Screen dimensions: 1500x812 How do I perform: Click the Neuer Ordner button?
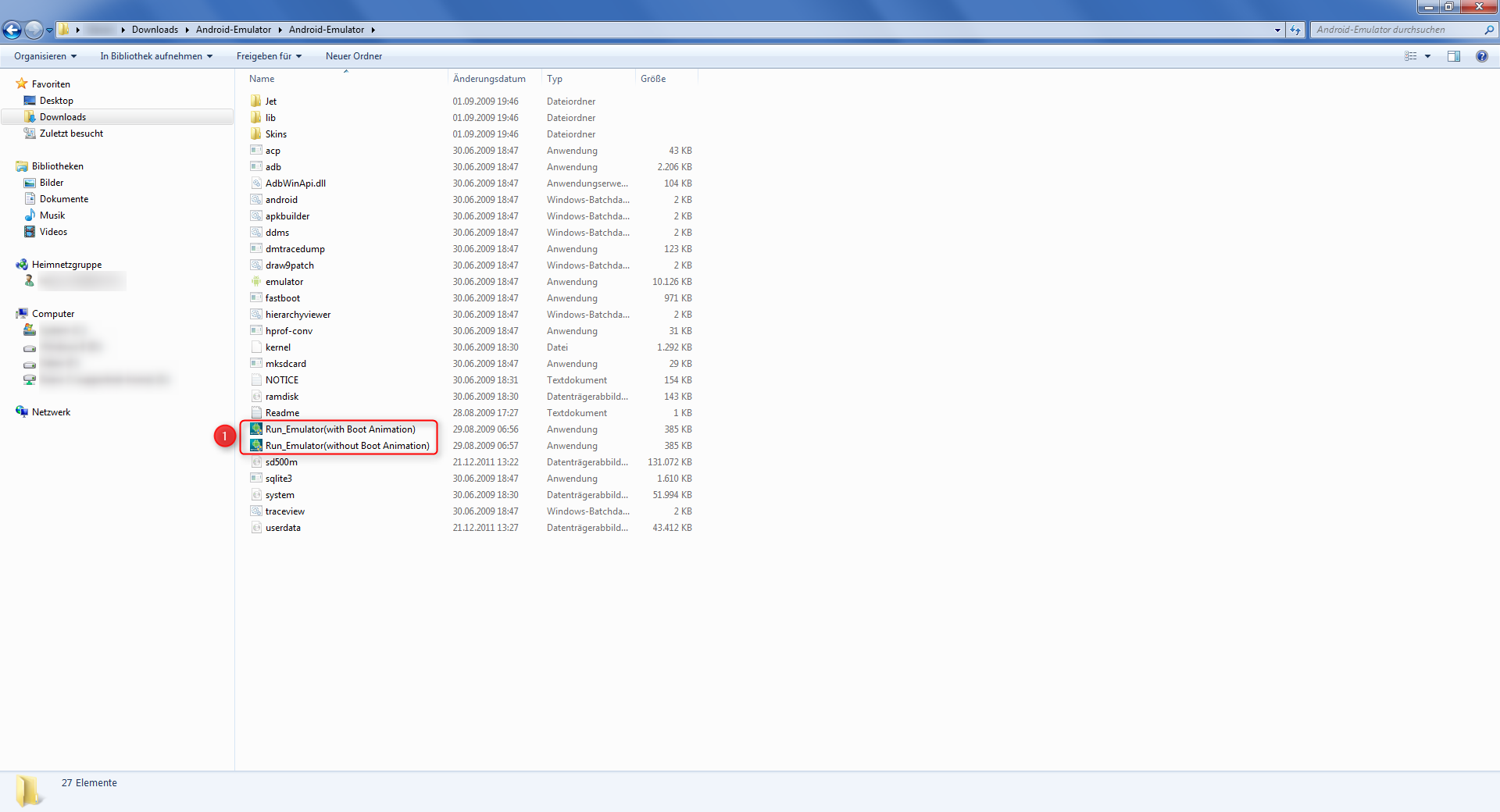coord(353,55)
